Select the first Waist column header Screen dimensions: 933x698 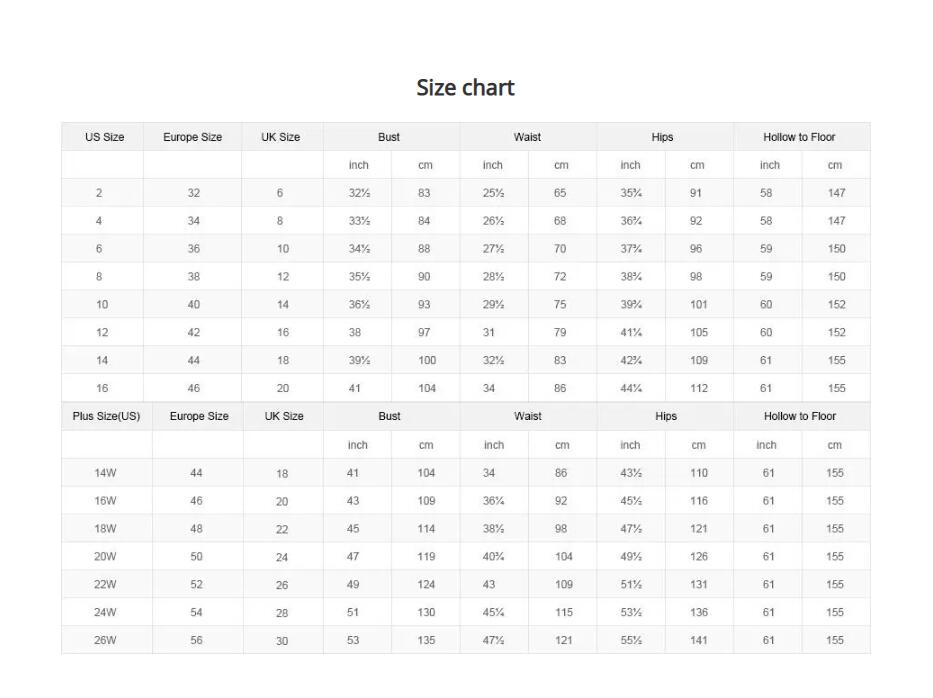click(x=527, y=137)
